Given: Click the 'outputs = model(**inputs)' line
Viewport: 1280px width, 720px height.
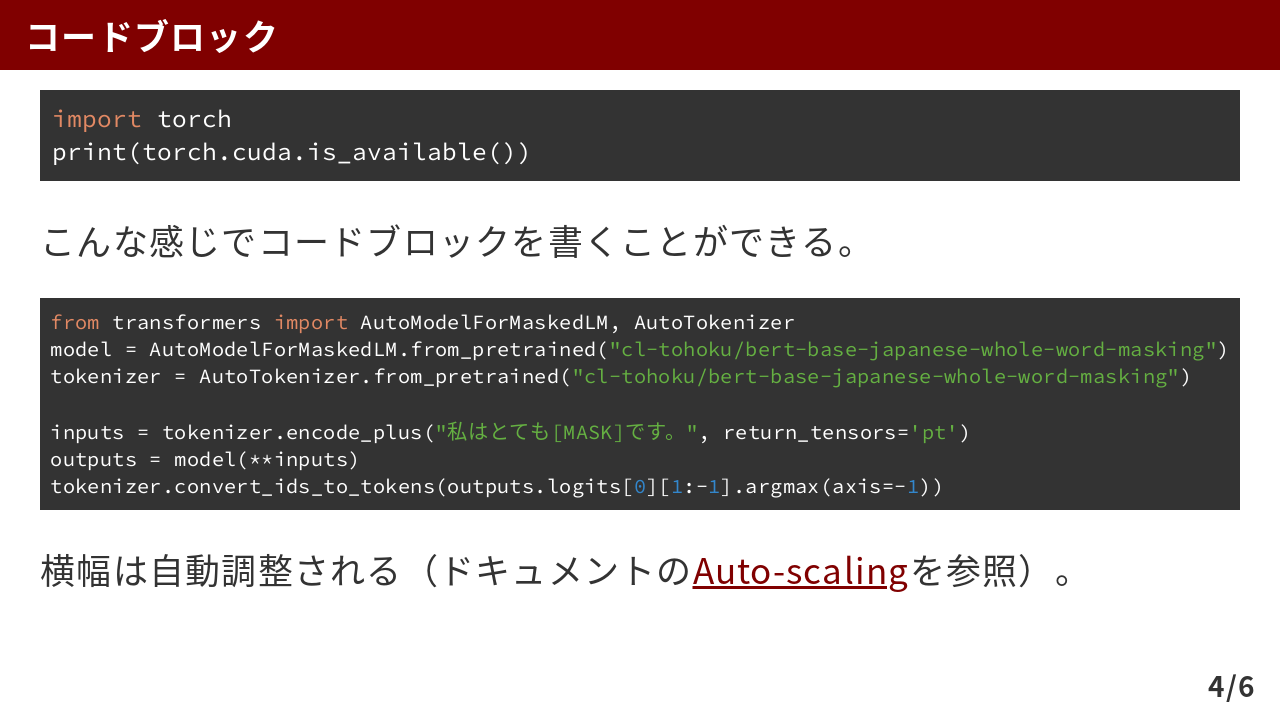Looking at the screenshot, I should tap(204, 459).
